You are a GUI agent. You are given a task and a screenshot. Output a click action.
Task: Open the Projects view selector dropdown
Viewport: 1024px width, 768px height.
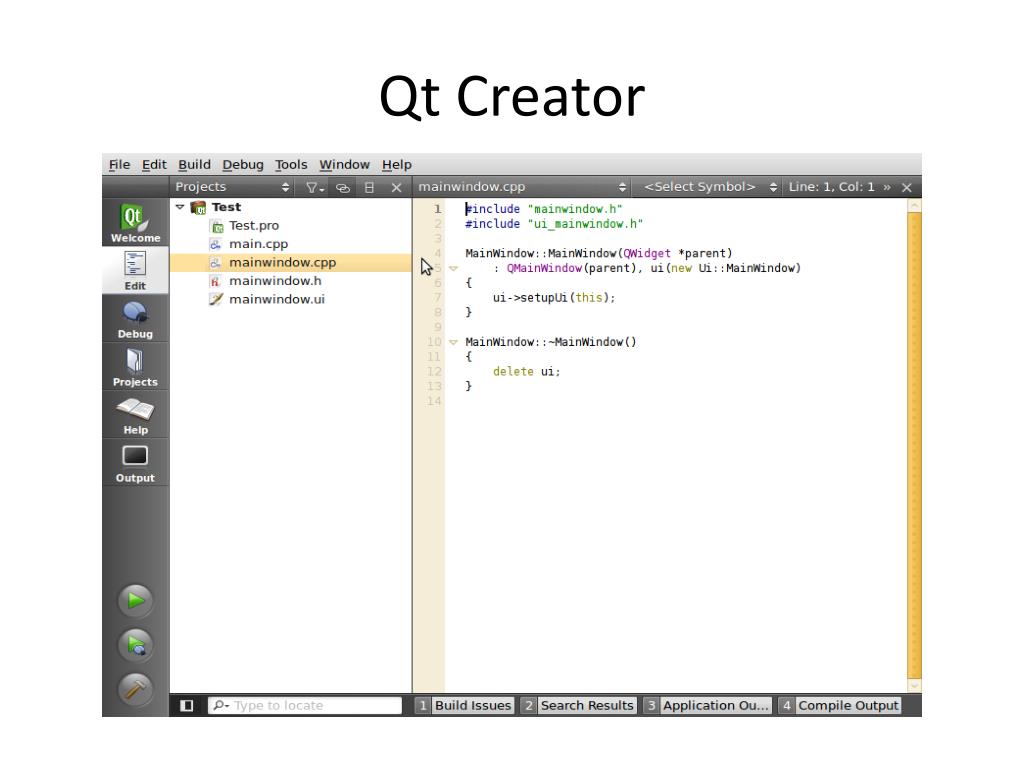coord(232,187)
